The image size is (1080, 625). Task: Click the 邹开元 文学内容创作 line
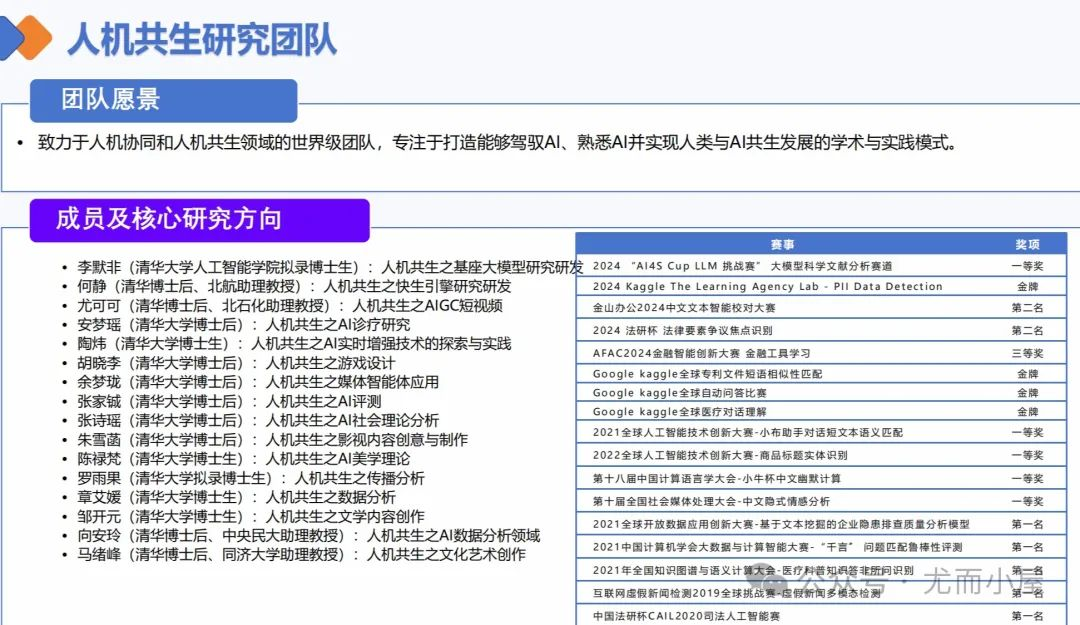pos(251,516)
